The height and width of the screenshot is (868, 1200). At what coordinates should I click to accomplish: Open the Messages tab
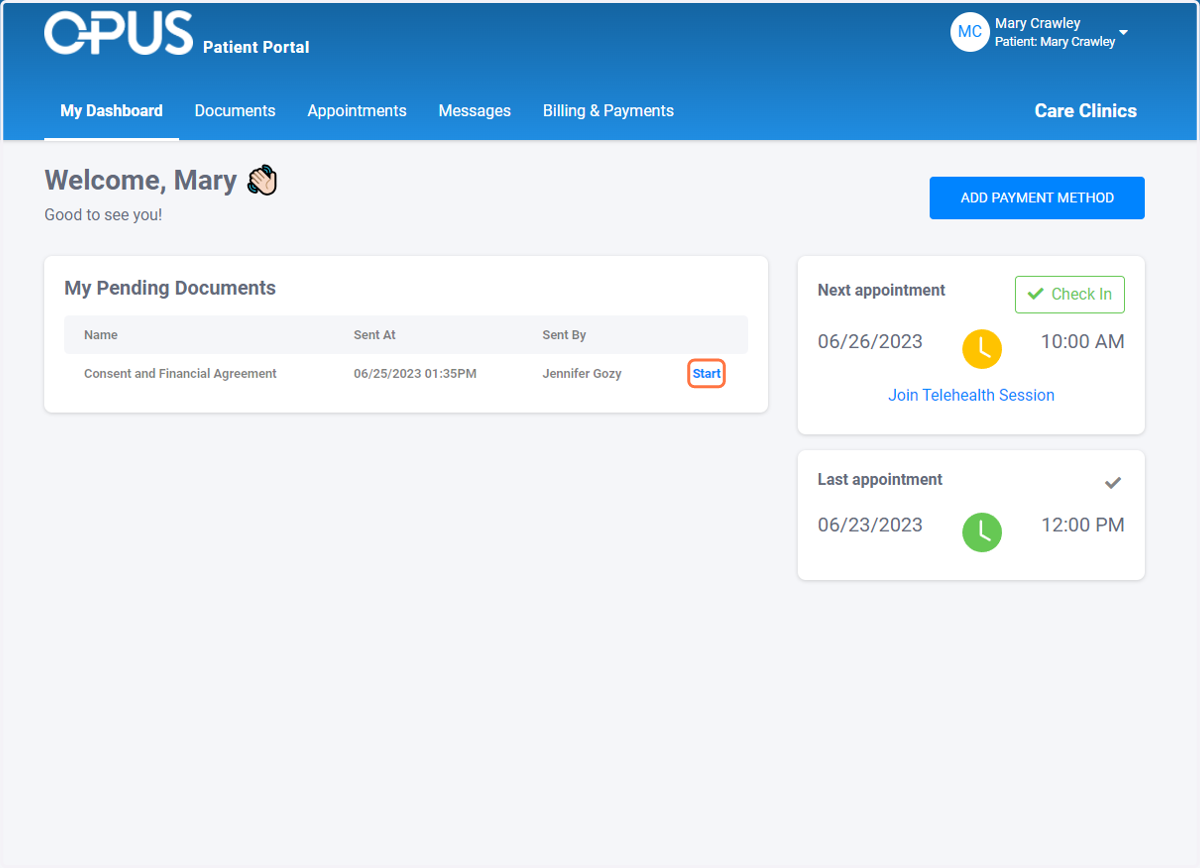point(475,111)
